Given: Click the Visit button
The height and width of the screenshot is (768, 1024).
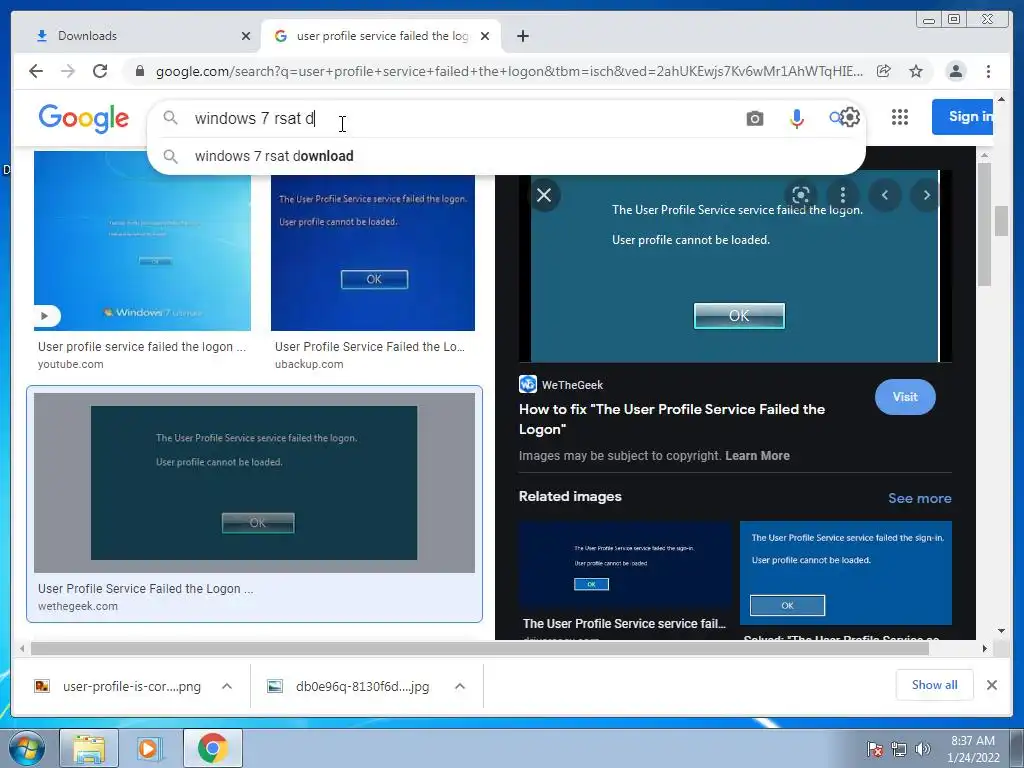Looking at the screenshot, I should (x=905, y=396).
